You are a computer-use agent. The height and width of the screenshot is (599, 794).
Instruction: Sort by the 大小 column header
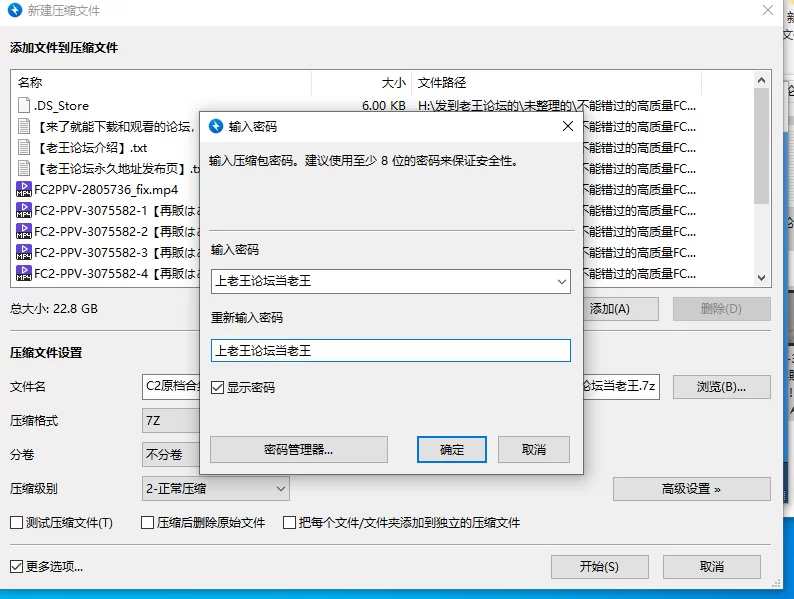click(x=362, y=83)
